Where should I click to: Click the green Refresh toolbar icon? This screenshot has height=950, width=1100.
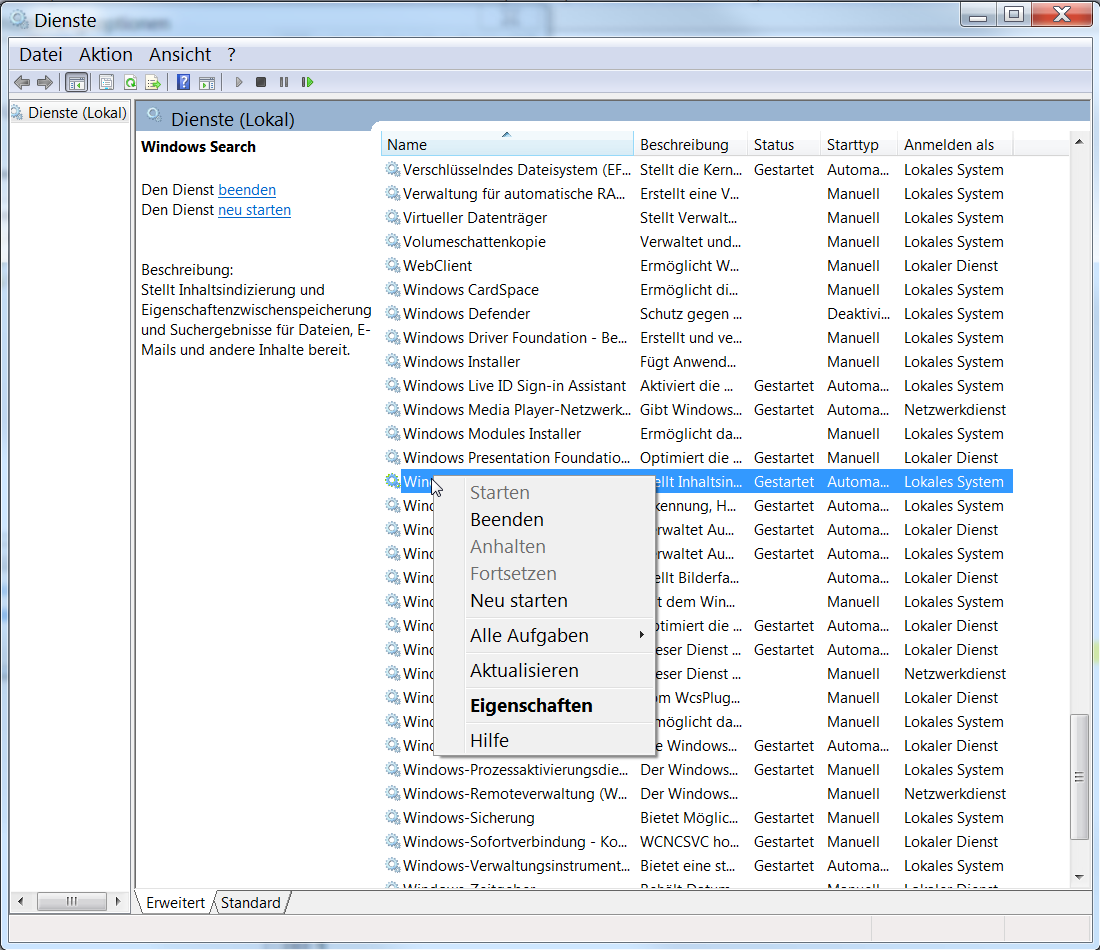tap(130, 82)
